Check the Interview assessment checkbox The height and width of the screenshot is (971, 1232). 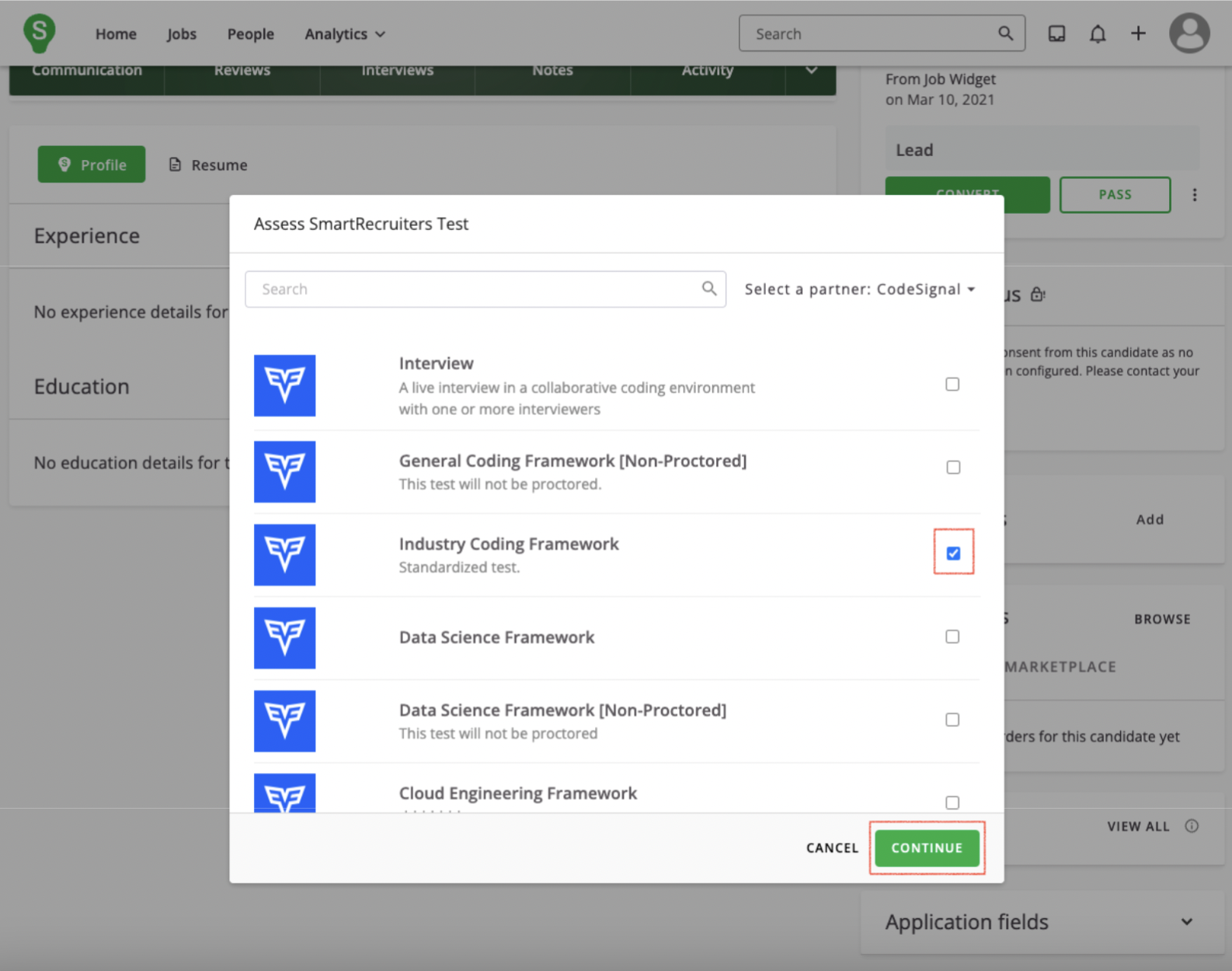[x=952, y=385]
